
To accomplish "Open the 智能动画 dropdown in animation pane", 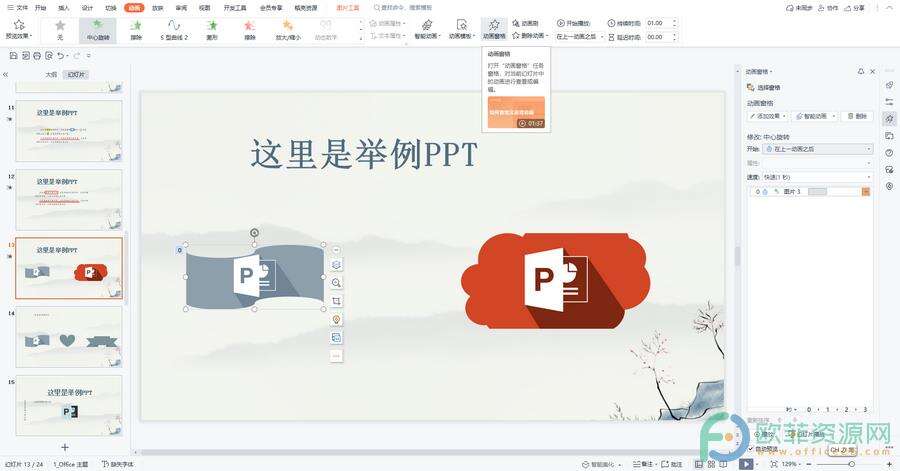I will (814, 116).
